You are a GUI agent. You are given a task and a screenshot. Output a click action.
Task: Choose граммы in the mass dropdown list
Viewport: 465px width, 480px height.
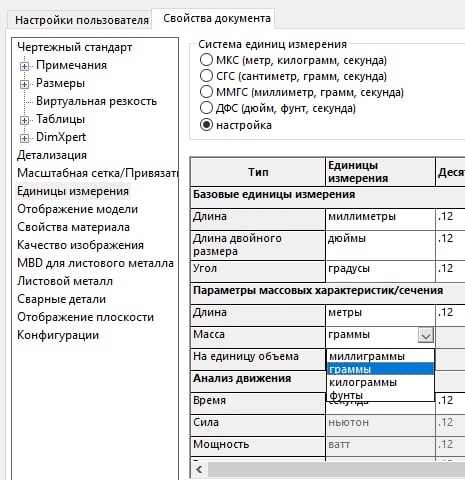(x=380, y=369)
